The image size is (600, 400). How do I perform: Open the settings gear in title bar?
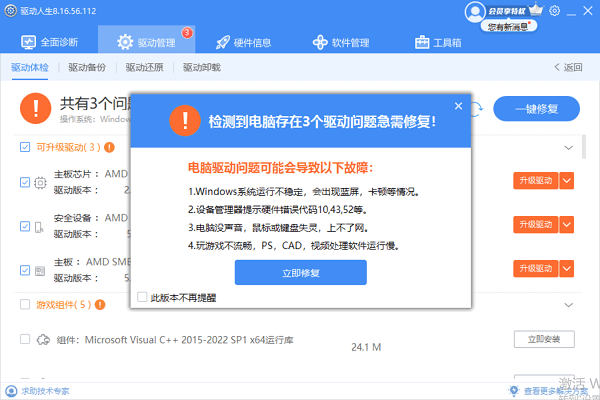(554, 11)
